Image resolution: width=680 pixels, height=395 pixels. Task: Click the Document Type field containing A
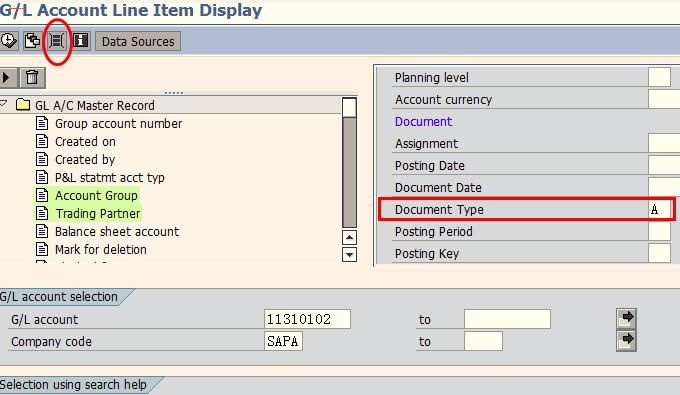point(660,209)
